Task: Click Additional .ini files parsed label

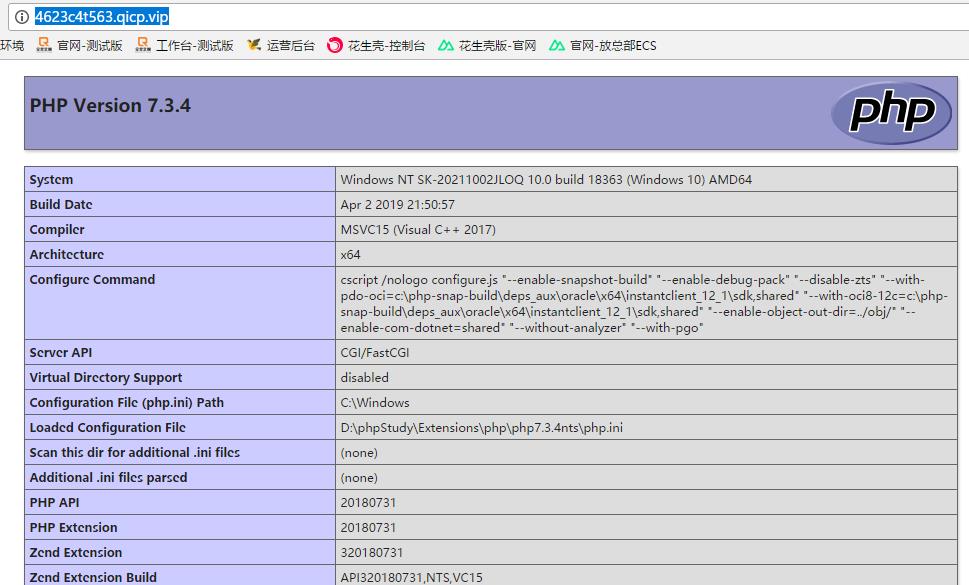Action: (108, 478)
